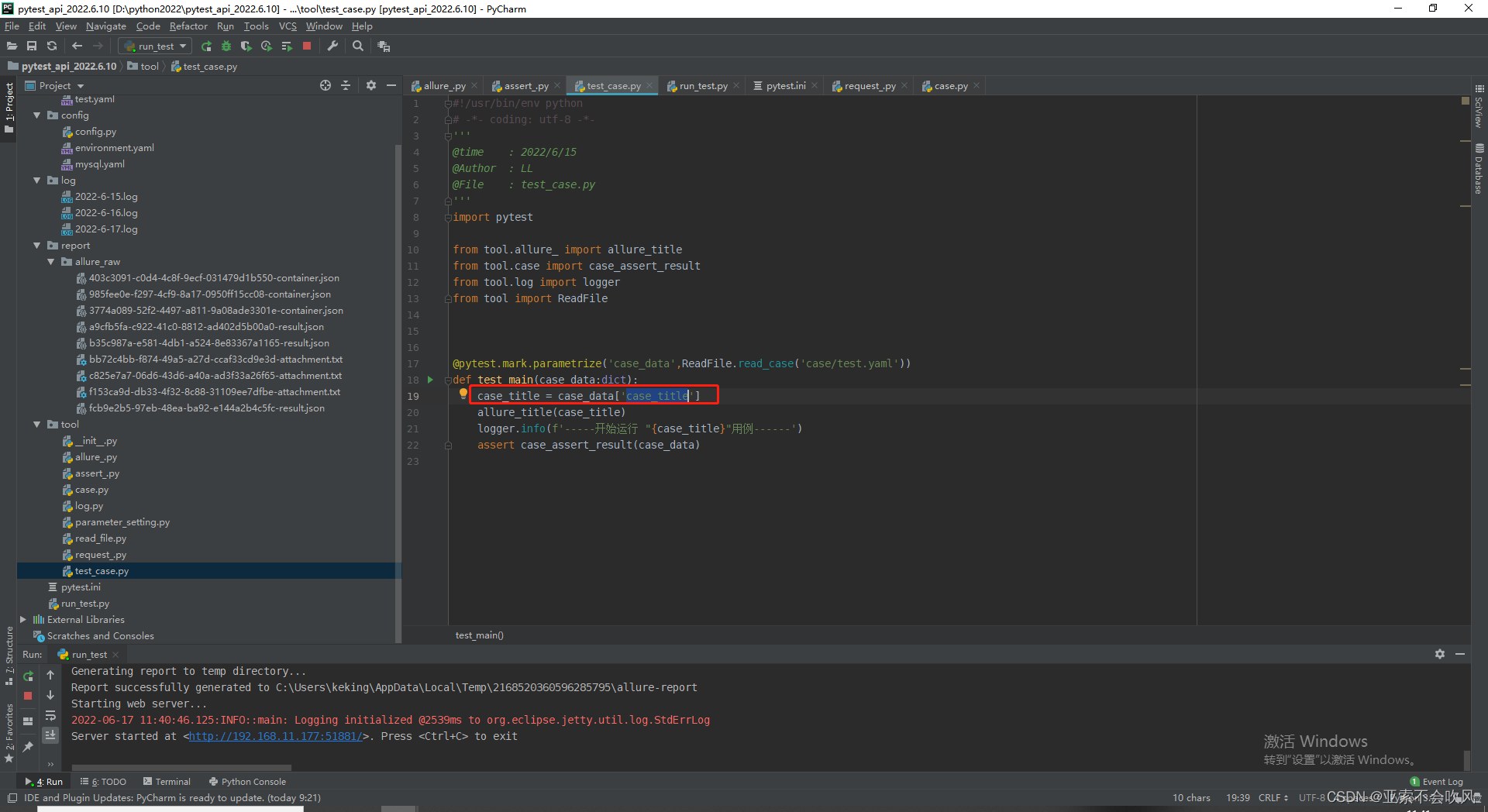The width and height of the screenshot is (1488, 812).
Task: Open Settings via the wrench icon
Action: point(332,46)
